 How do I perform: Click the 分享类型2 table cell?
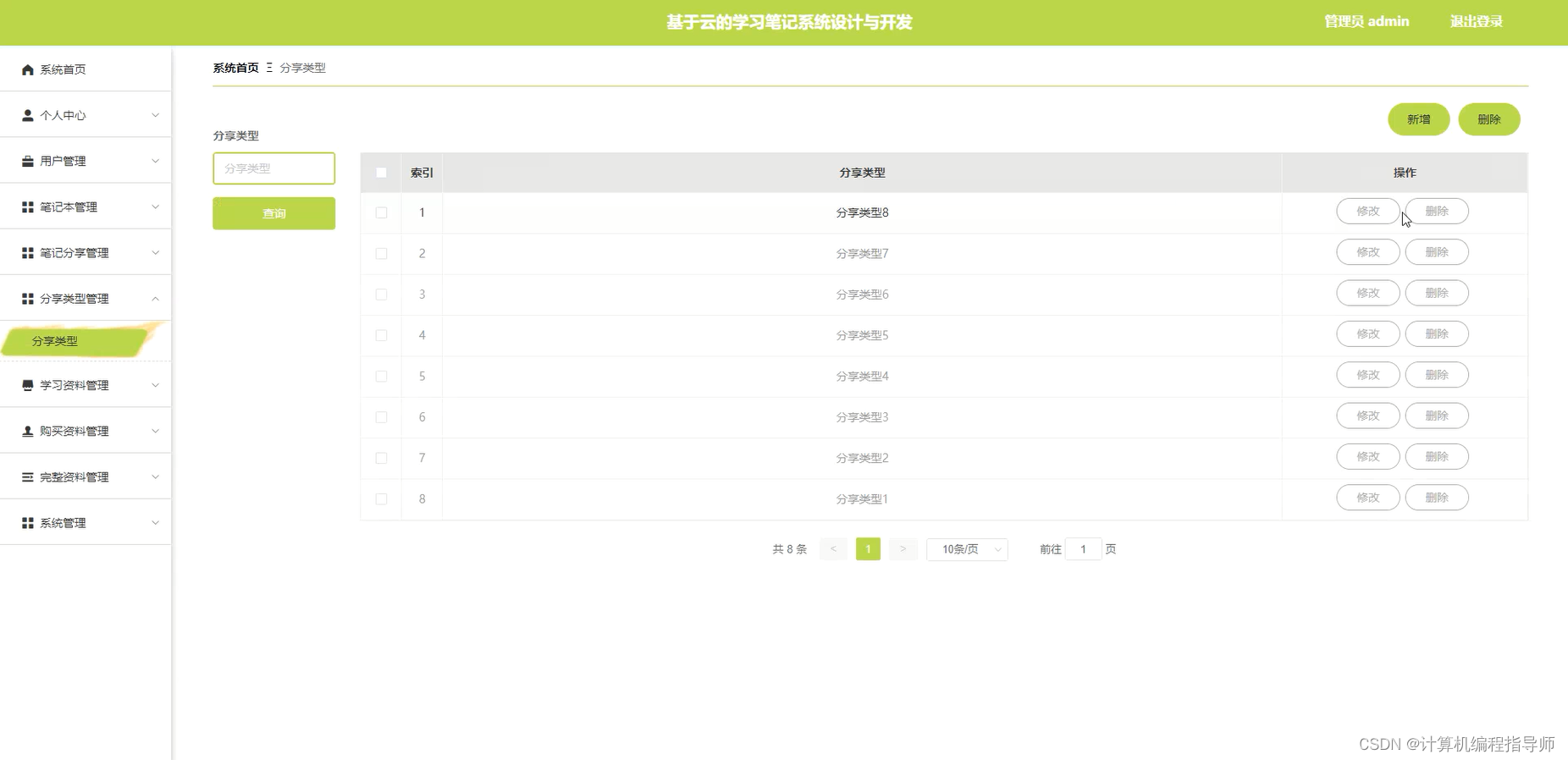pos(862,458)
